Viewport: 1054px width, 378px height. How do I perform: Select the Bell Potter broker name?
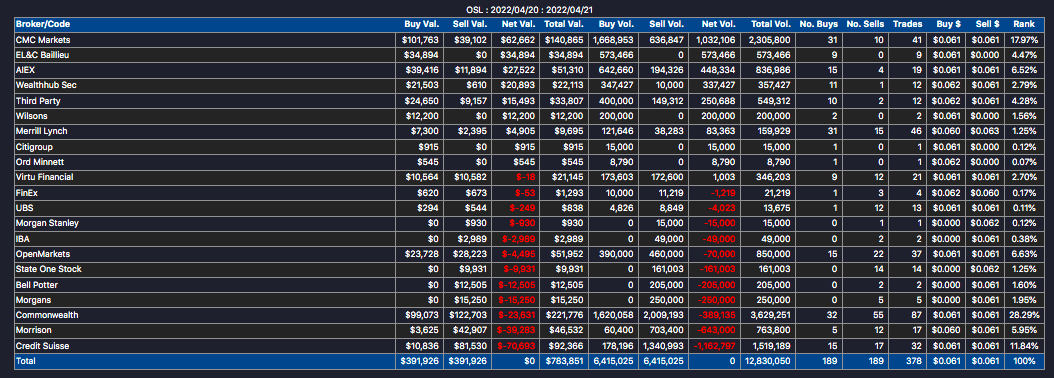36,285
